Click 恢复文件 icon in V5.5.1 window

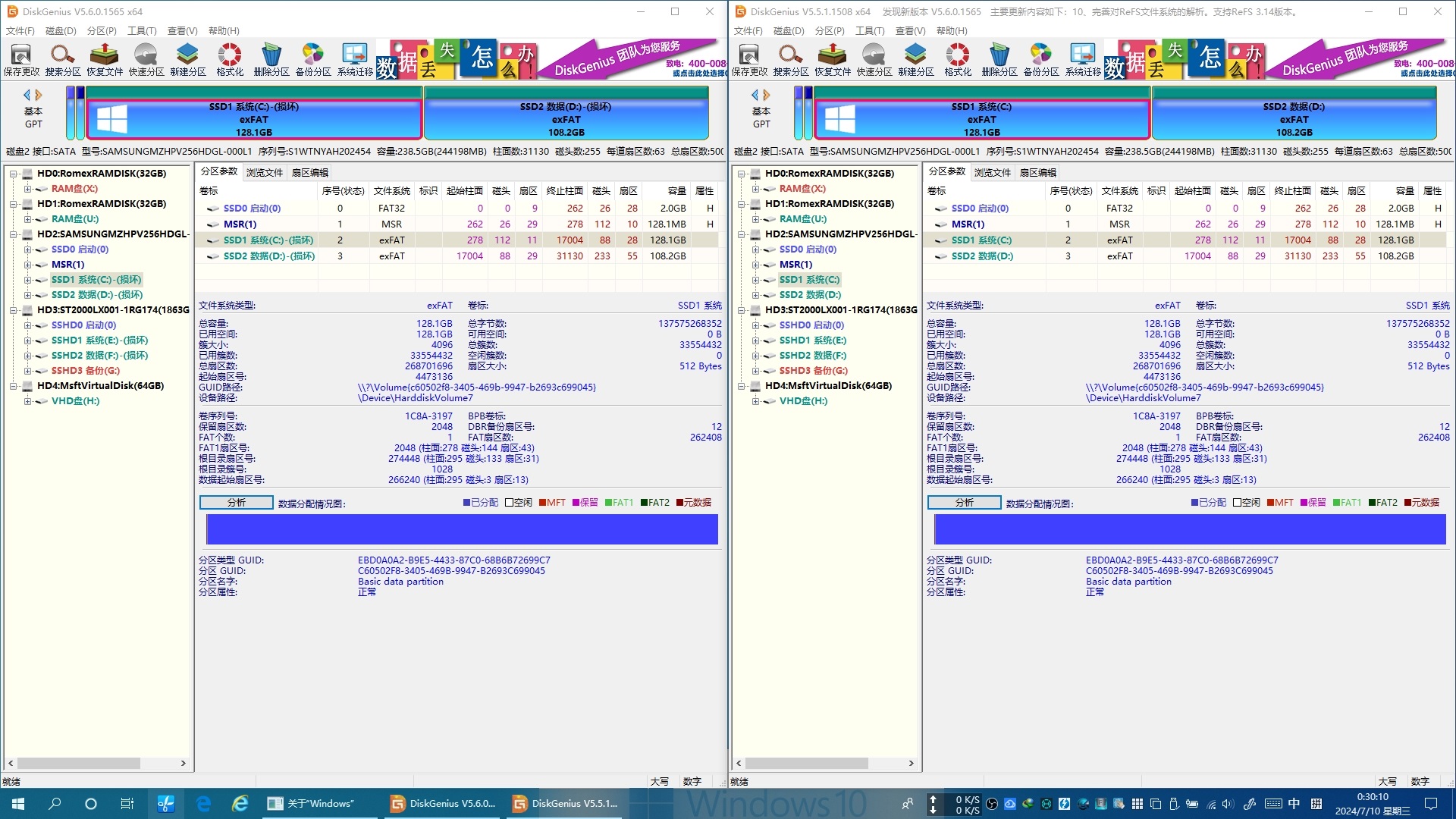832,60
